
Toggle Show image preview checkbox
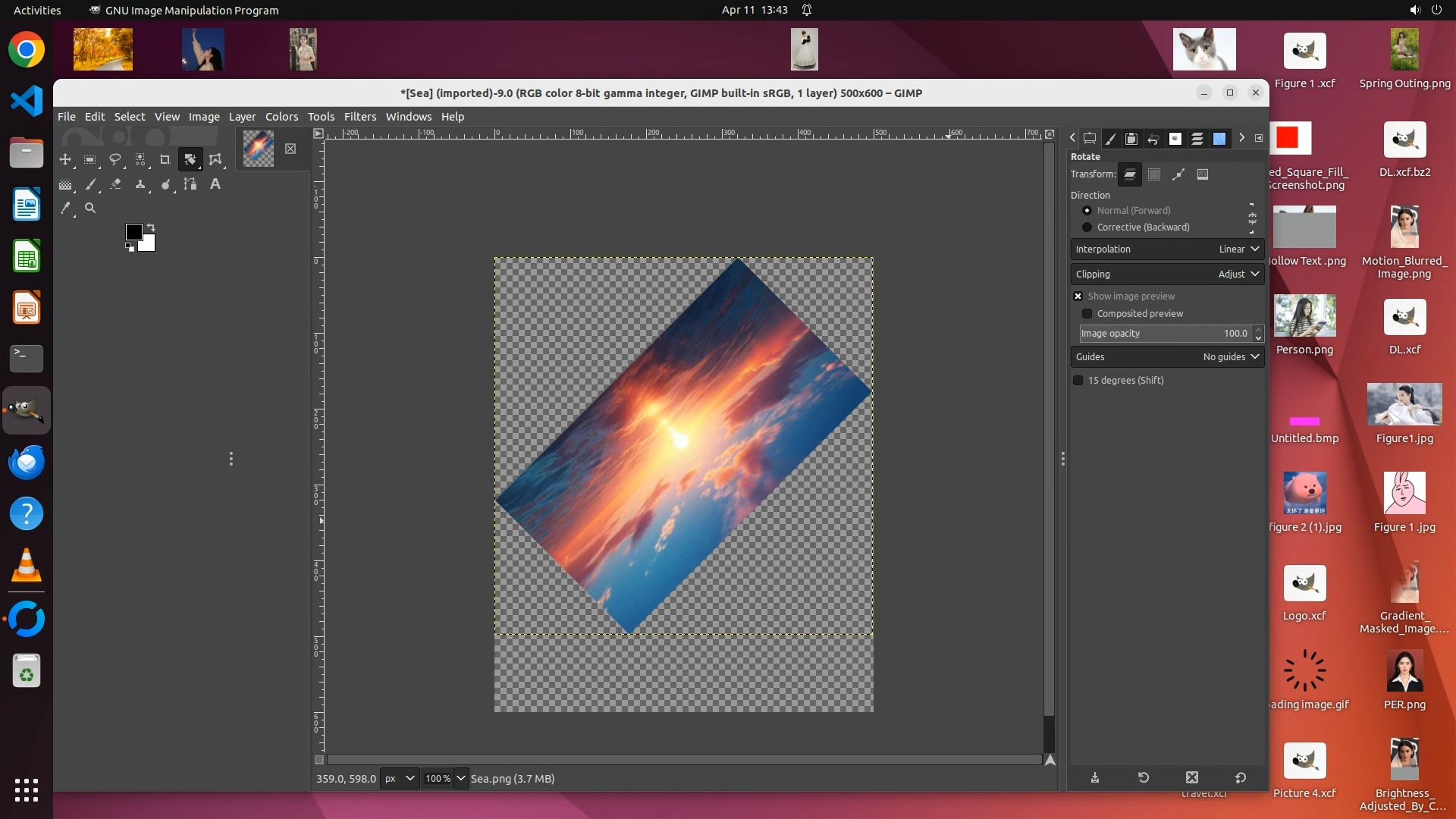1078,297
